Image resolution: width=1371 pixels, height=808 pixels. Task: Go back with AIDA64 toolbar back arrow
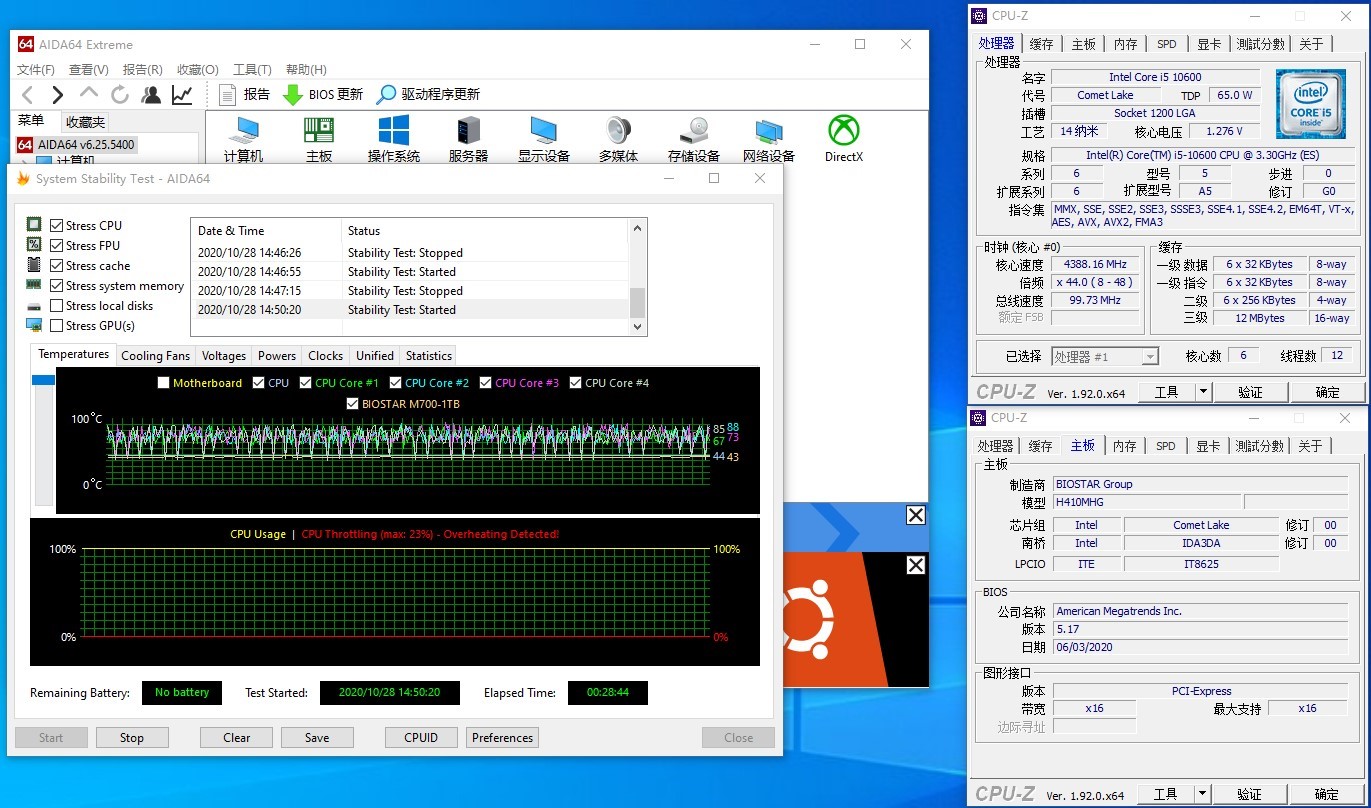coord(28,95)
